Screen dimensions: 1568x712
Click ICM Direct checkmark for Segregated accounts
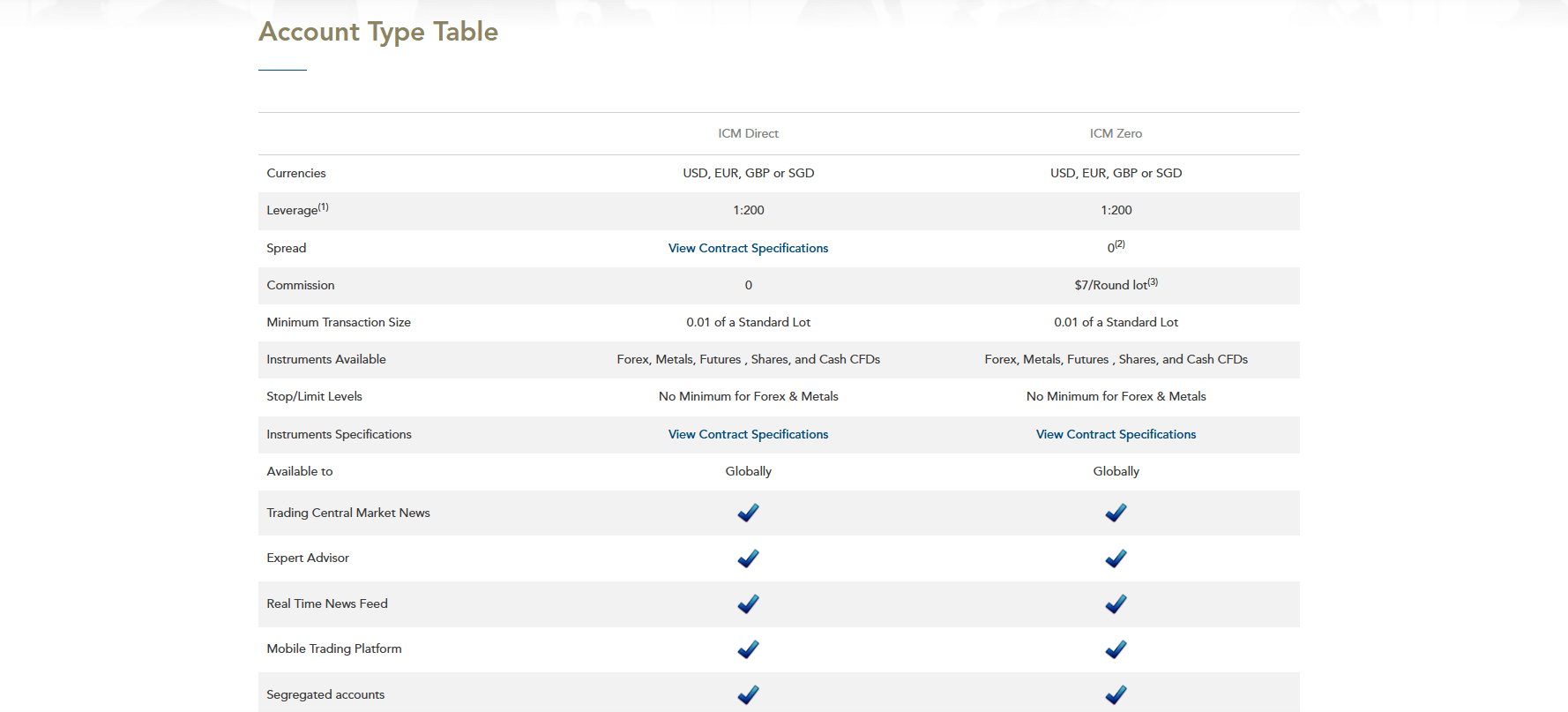[748, 695]
